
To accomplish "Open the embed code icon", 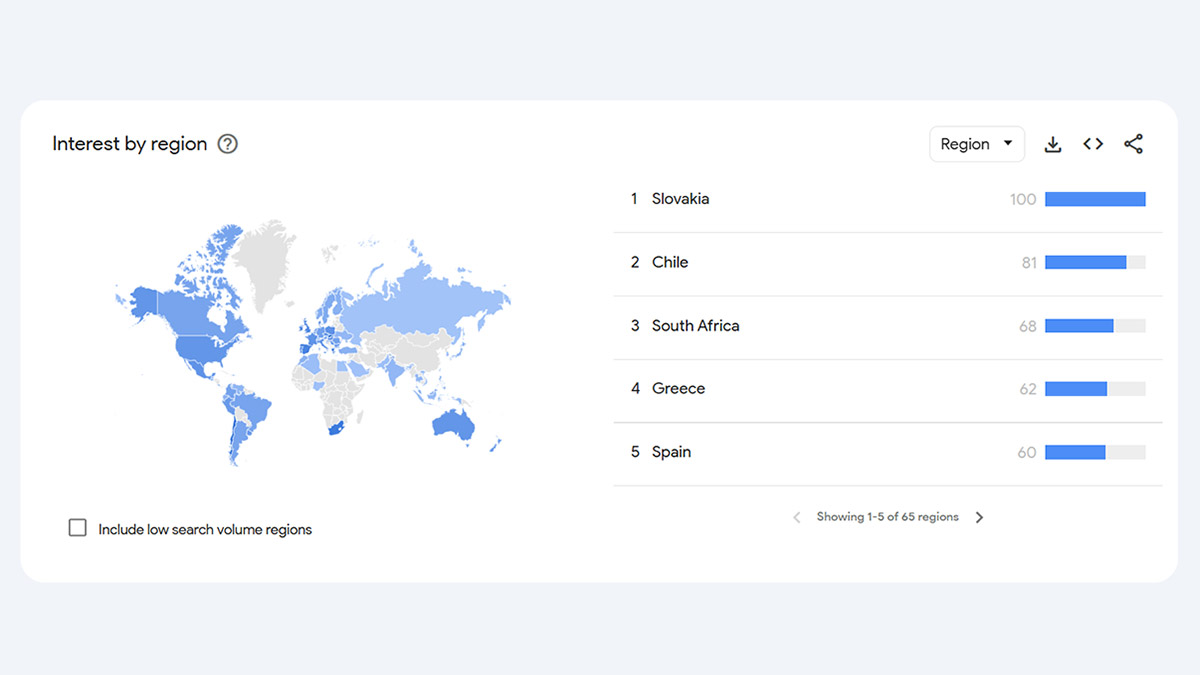I will [1093, 144].
